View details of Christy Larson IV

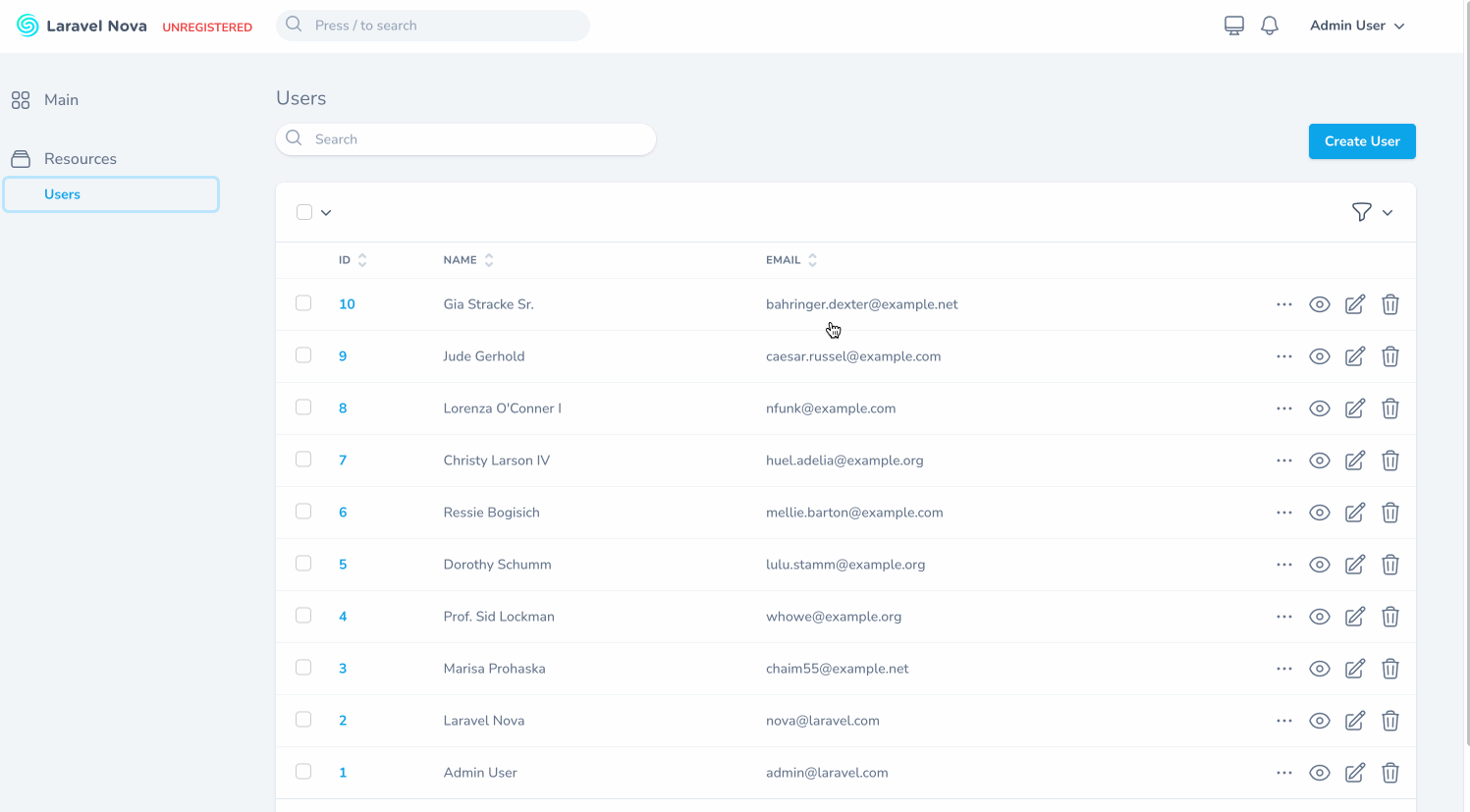1320,460
